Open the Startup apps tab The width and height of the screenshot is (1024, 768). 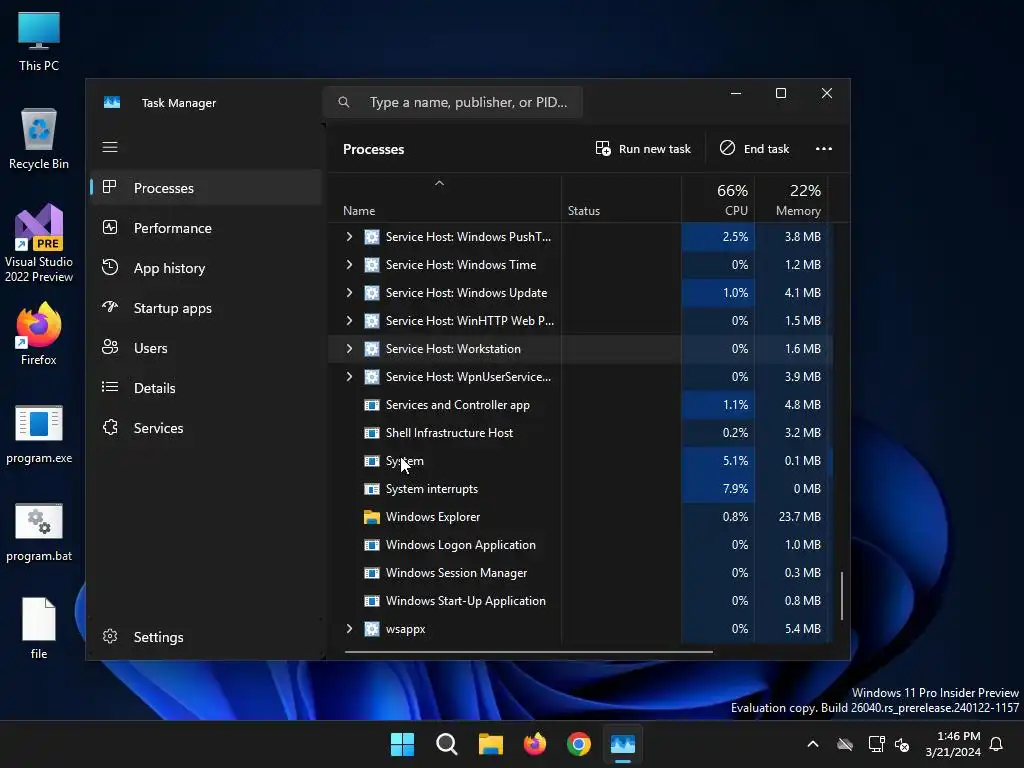(x=206, y=308)
